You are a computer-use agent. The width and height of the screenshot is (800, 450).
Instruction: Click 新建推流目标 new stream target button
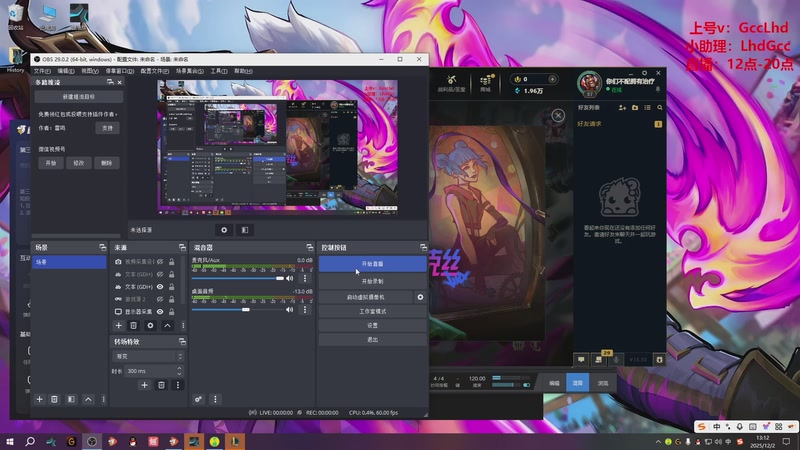pos(79,96)
